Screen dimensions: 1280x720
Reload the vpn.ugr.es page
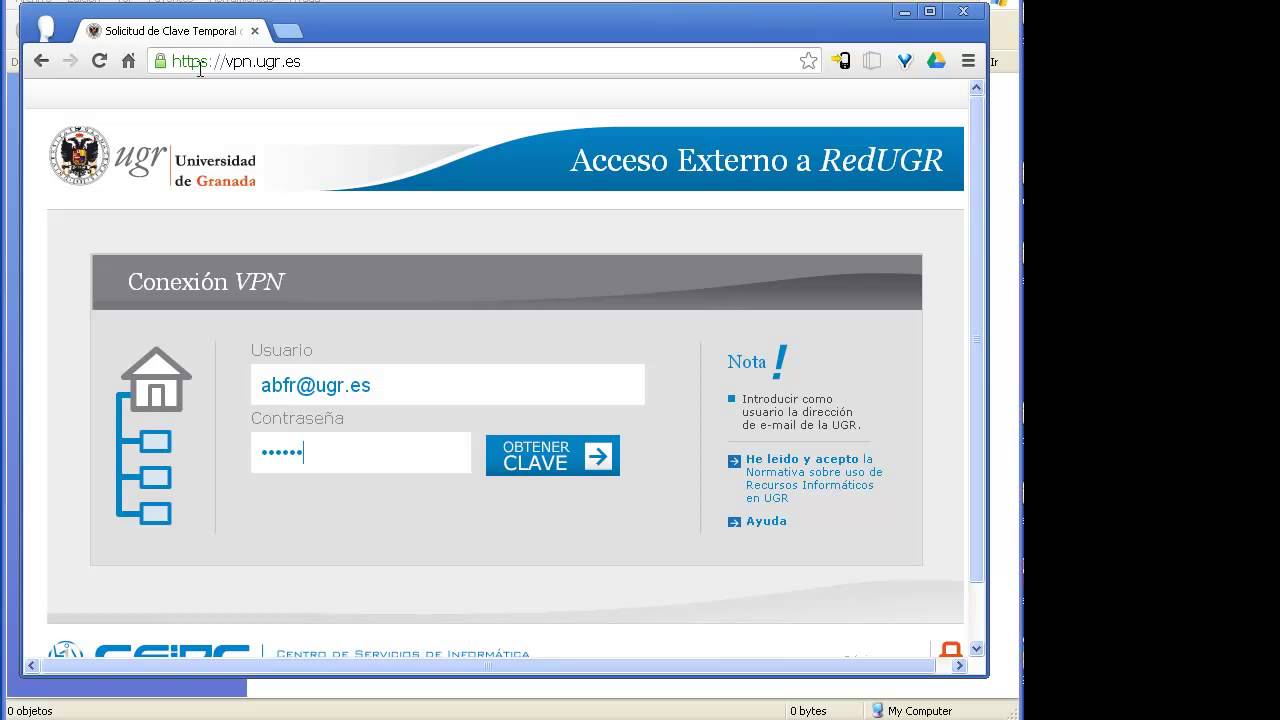(x=99, y=61)
